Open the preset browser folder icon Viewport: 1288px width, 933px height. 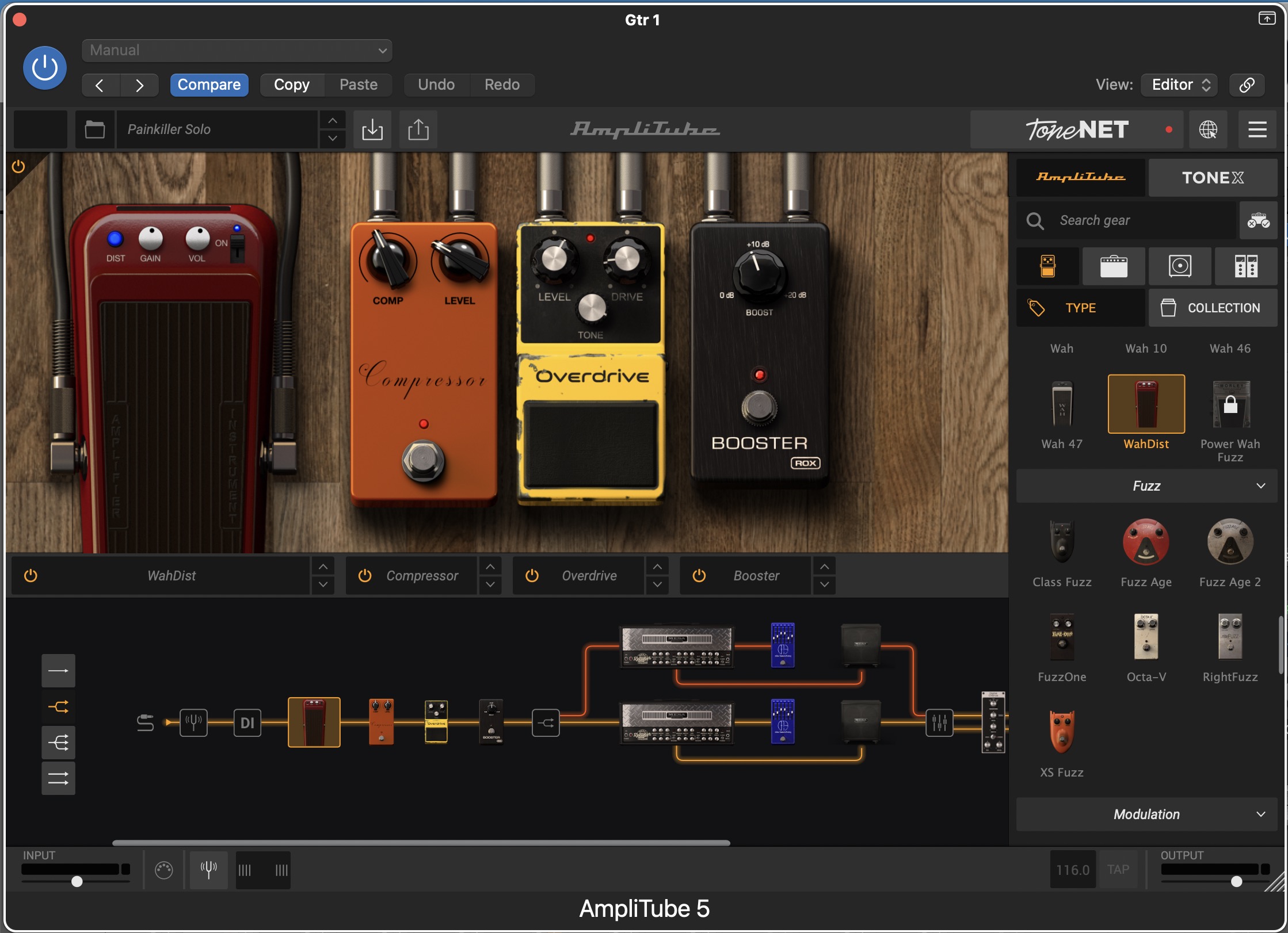(94, 129)
